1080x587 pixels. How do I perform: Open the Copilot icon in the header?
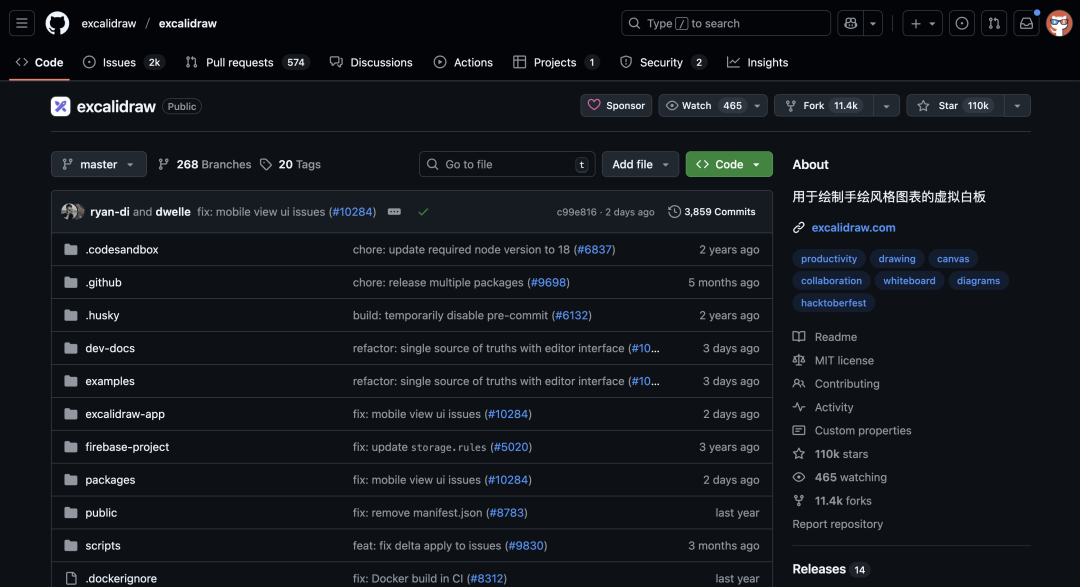point(849,22)
